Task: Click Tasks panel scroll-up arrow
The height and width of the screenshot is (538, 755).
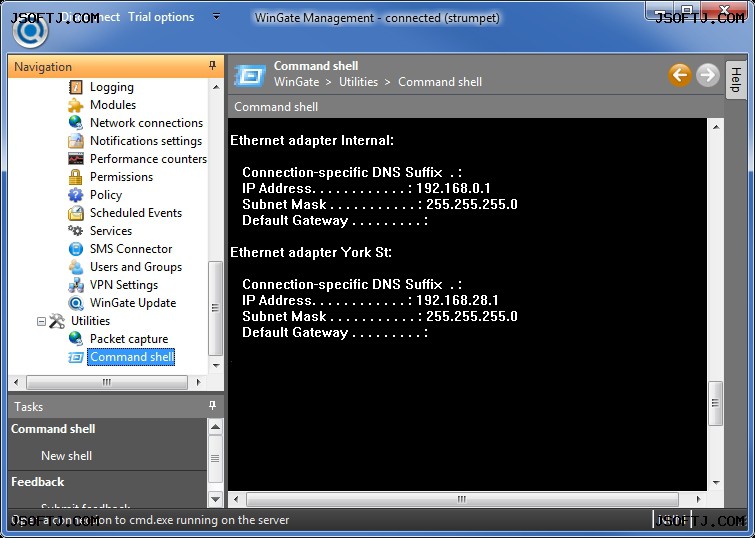Action: tap(215, 427)
